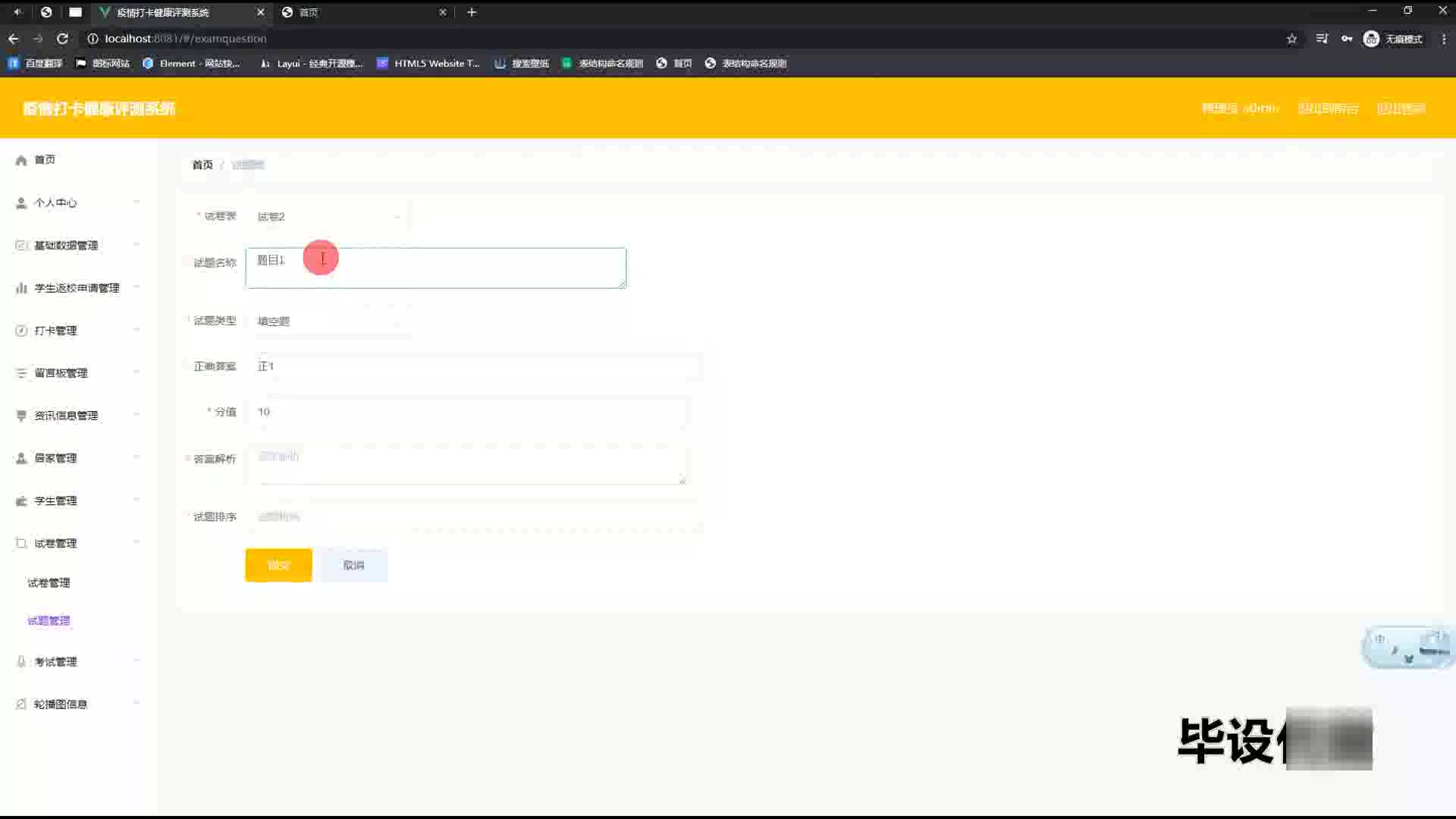This screenshot has width=1456, height=819.
Task: Click the 学生管理 sidebar icon
Action: (21, 501)
